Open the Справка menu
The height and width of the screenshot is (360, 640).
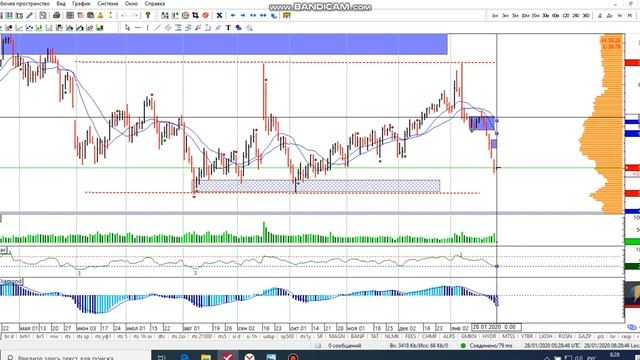tap(155, 4)
